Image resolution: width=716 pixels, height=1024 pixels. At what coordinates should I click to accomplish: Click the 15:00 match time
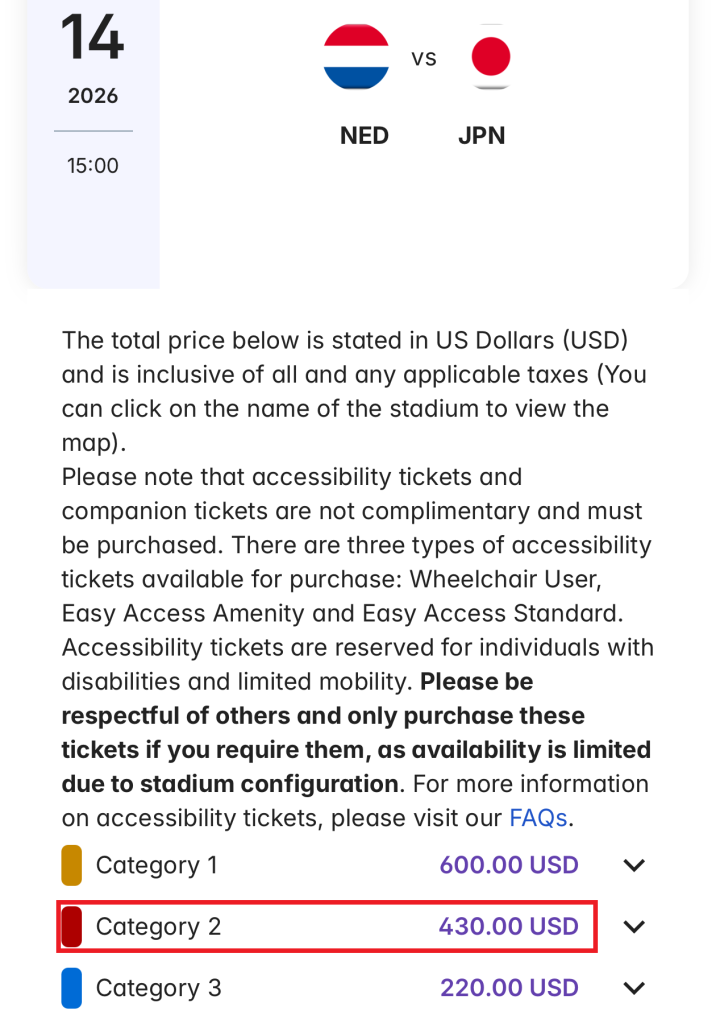93,166
